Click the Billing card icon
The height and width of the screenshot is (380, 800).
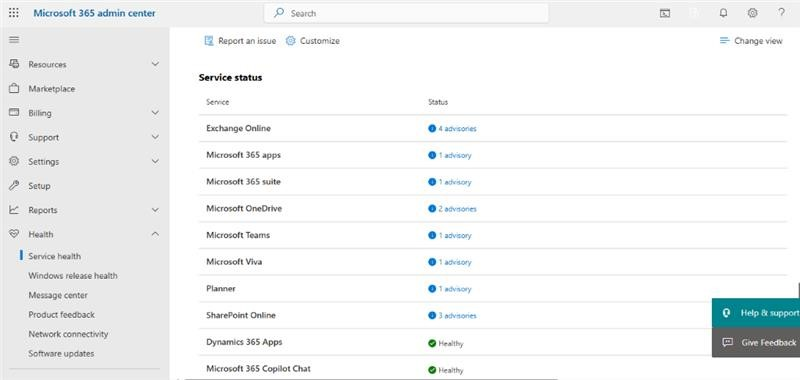coord(14,113)
